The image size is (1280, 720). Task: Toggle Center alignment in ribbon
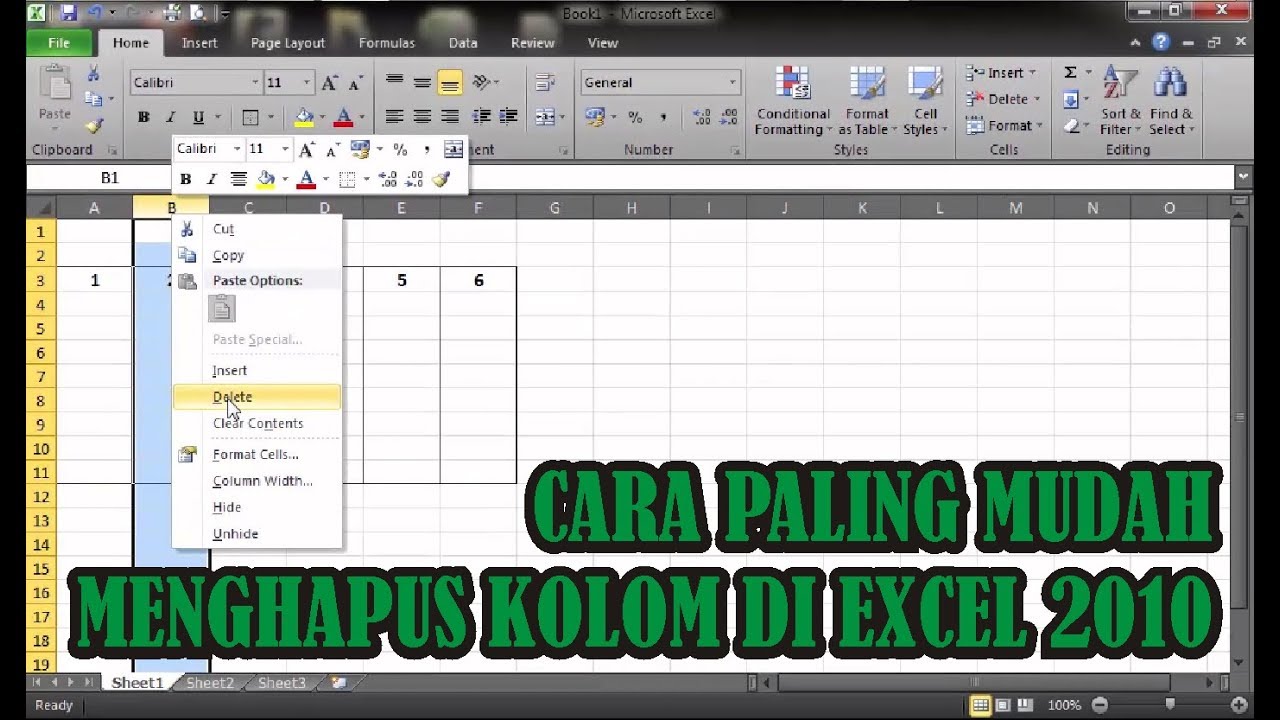[x=422, y=117]
